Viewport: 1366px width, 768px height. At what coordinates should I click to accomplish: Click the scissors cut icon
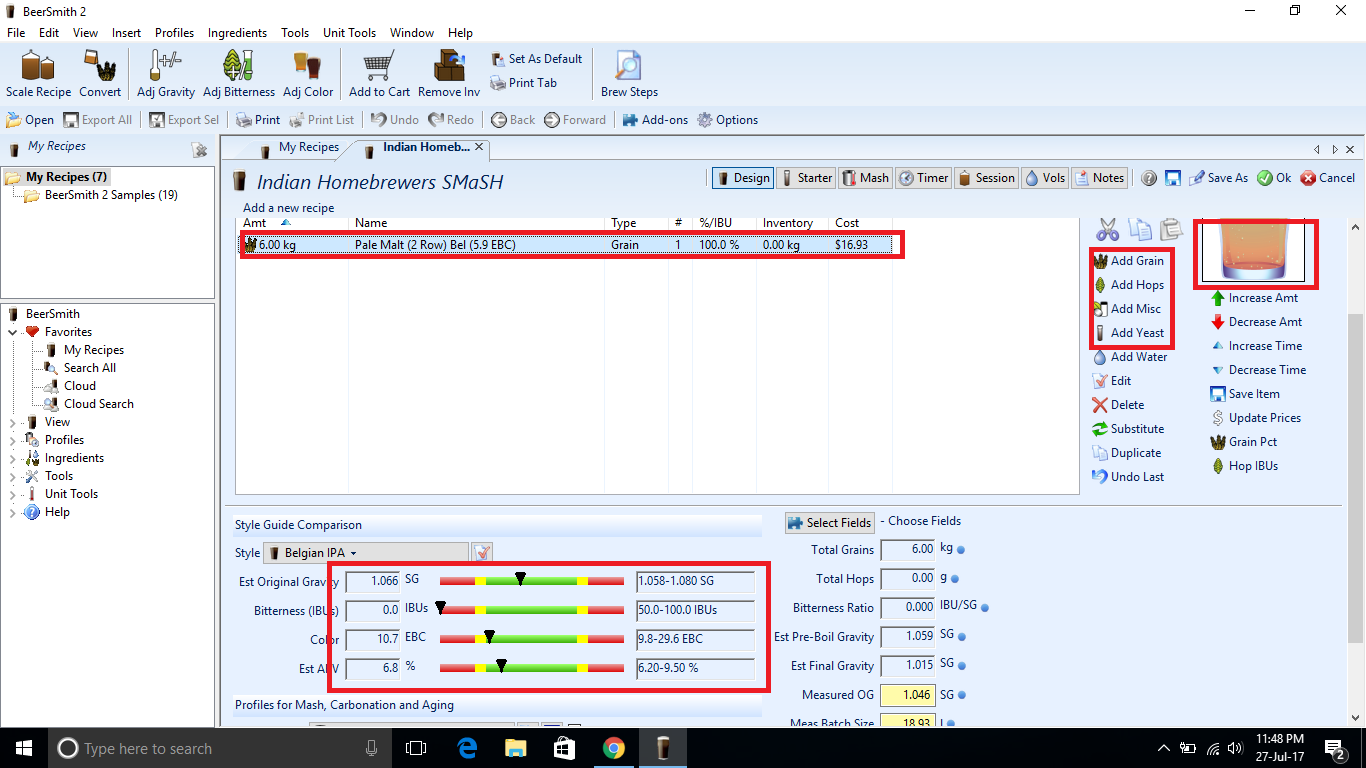tap(1107, 230)
